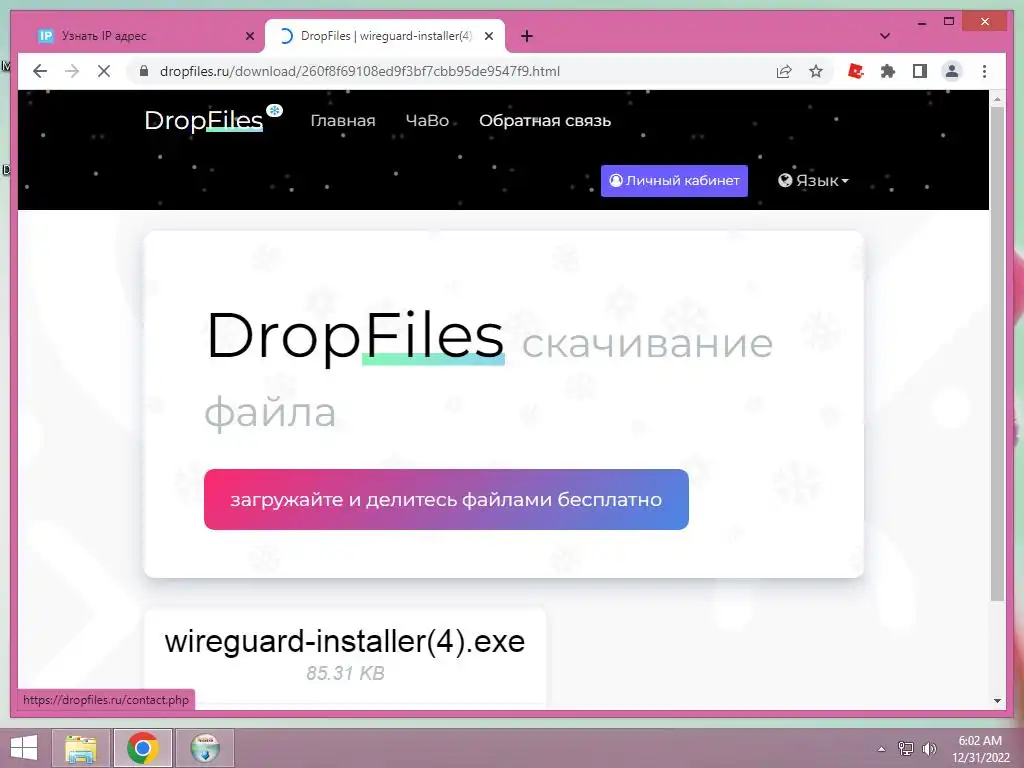Click the 'Личный кабинет' button
This screenshot has width=1024, height=768.
coord(674,181)
